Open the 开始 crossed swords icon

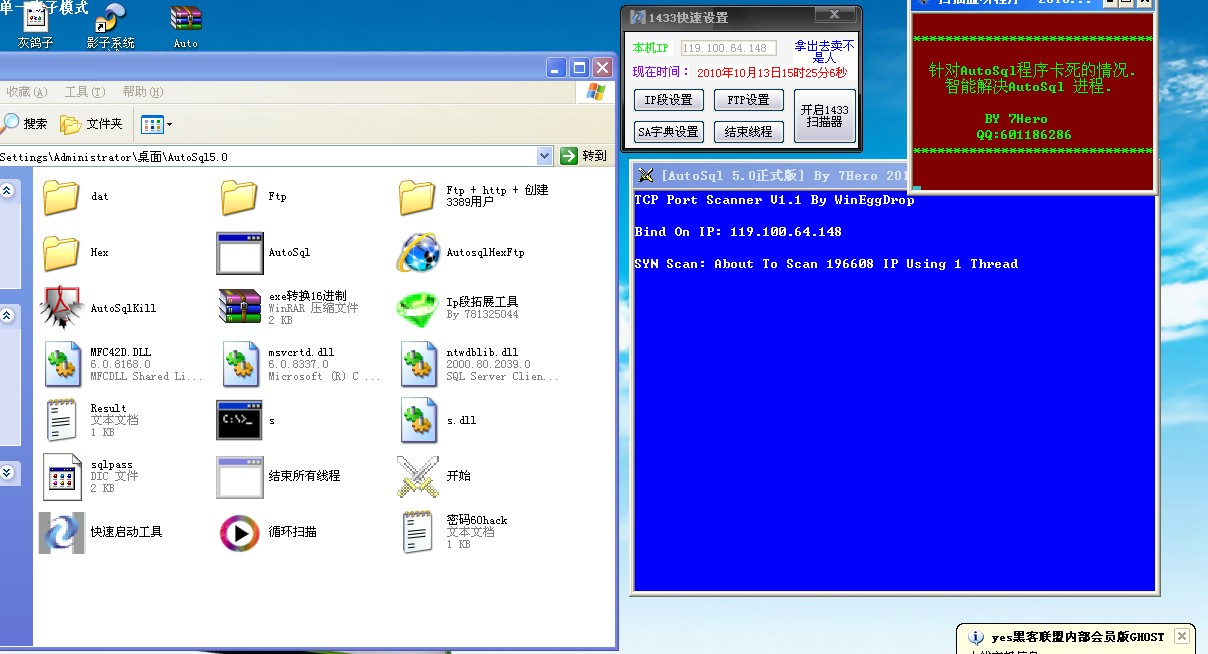[418, 477]
